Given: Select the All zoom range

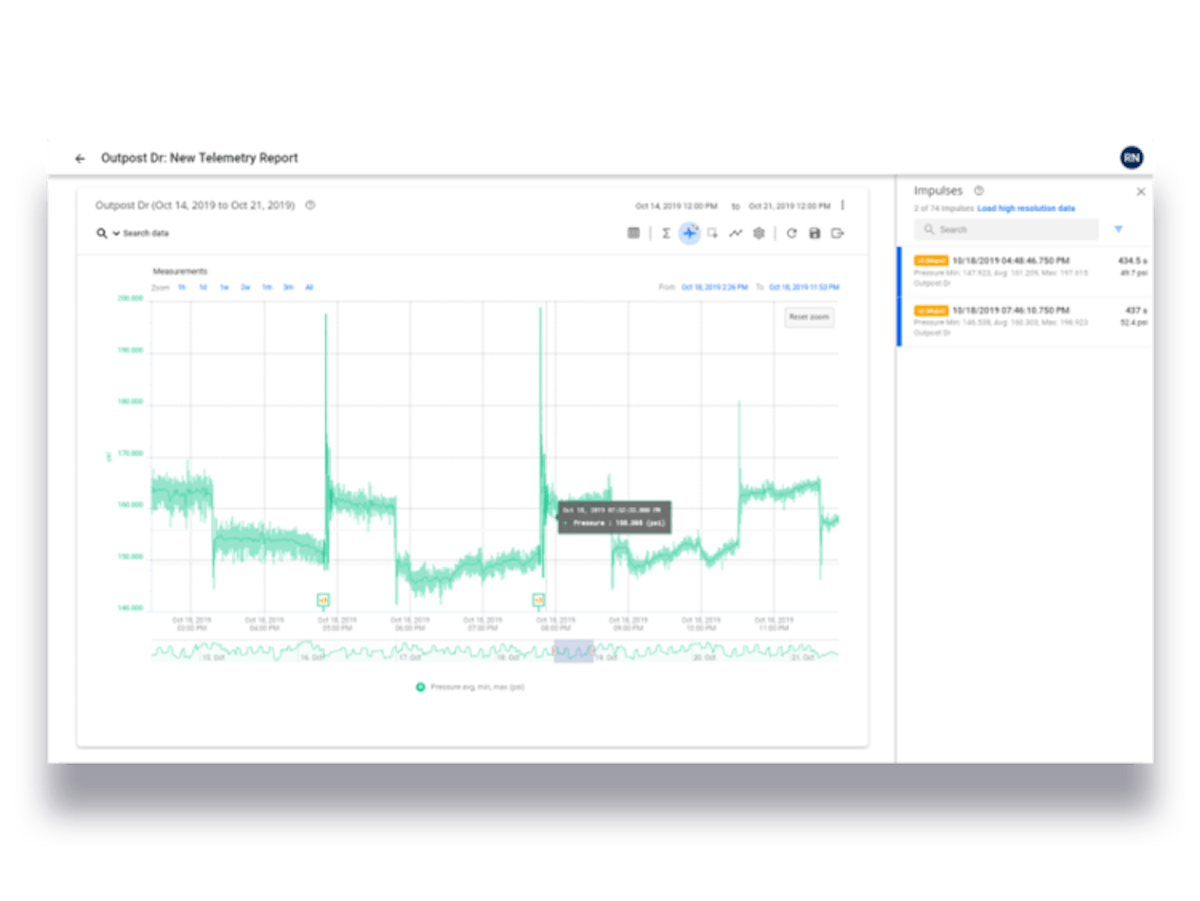Looking at the screenshot, I should pos(309,287).
